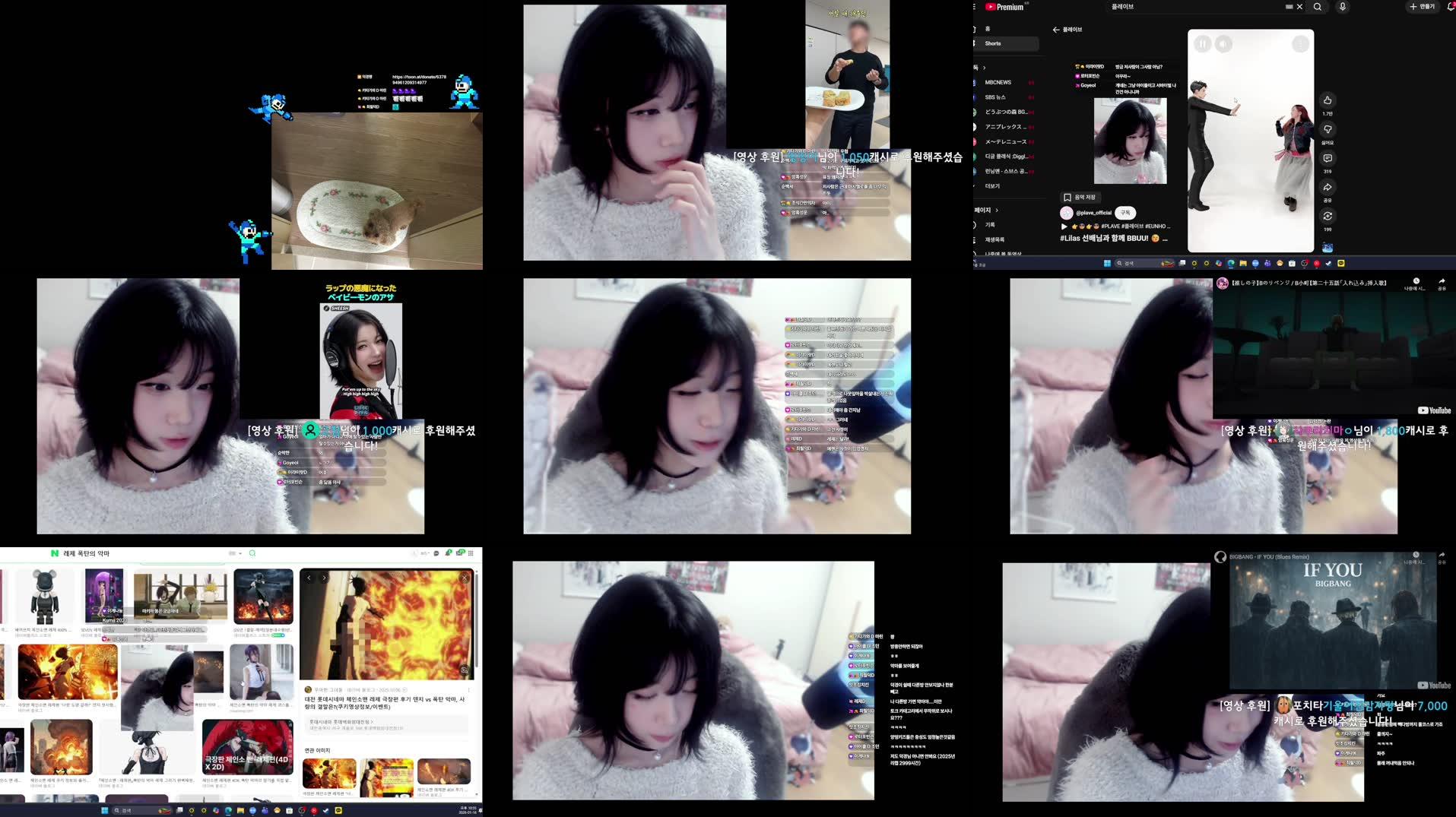Mute the Shorts player audio

1223,43
